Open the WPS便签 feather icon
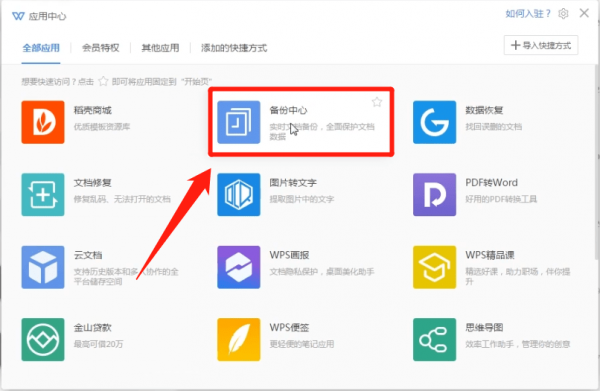 pos(239,339)
